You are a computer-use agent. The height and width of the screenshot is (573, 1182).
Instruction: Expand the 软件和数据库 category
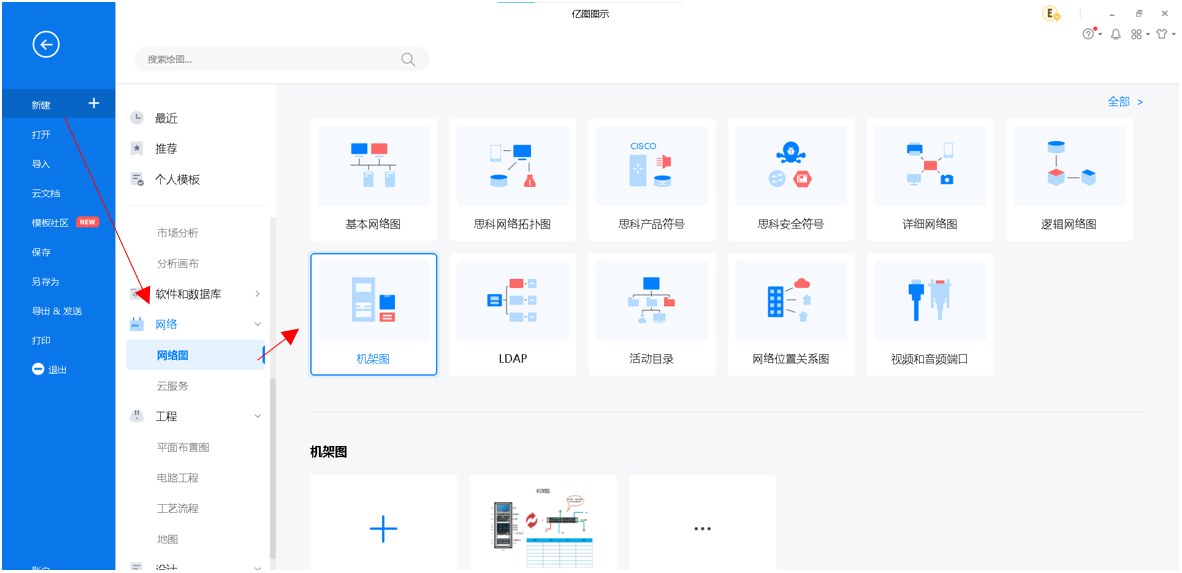[257, 294]
